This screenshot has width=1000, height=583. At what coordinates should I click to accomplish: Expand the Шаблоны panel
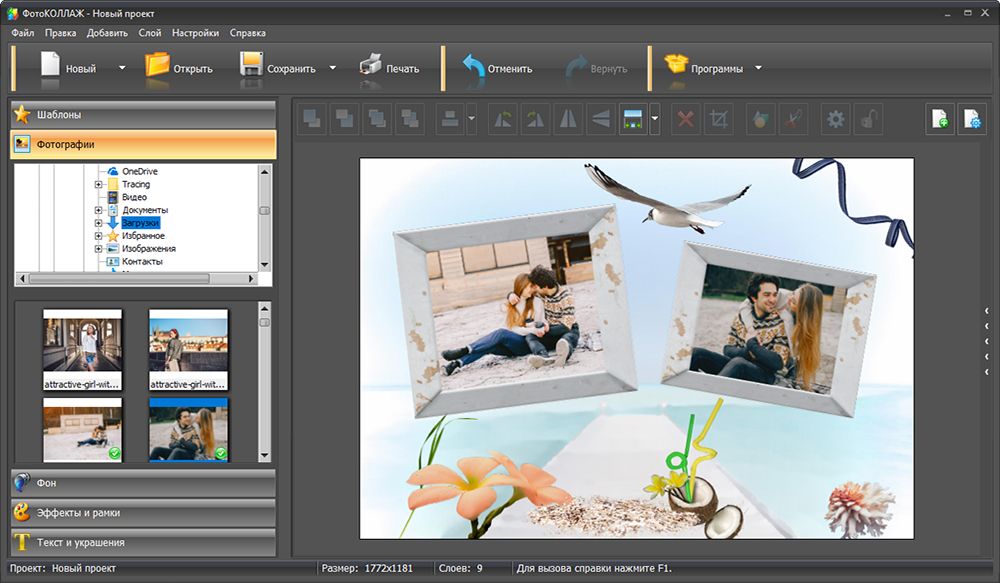click(143, 114)
